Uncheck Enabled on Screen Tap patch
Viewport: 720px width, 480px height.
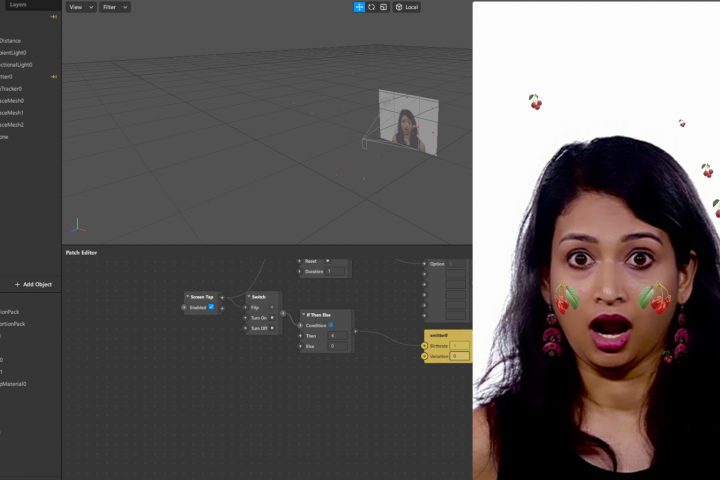(211, 307)
